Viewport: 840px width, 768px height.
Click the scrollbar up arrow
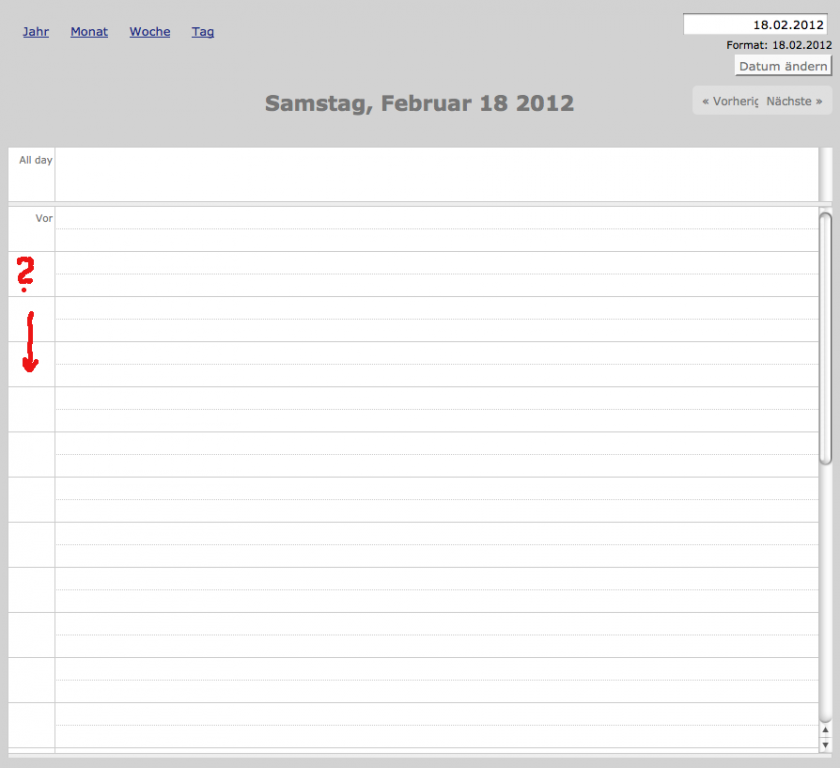point(825,730)
